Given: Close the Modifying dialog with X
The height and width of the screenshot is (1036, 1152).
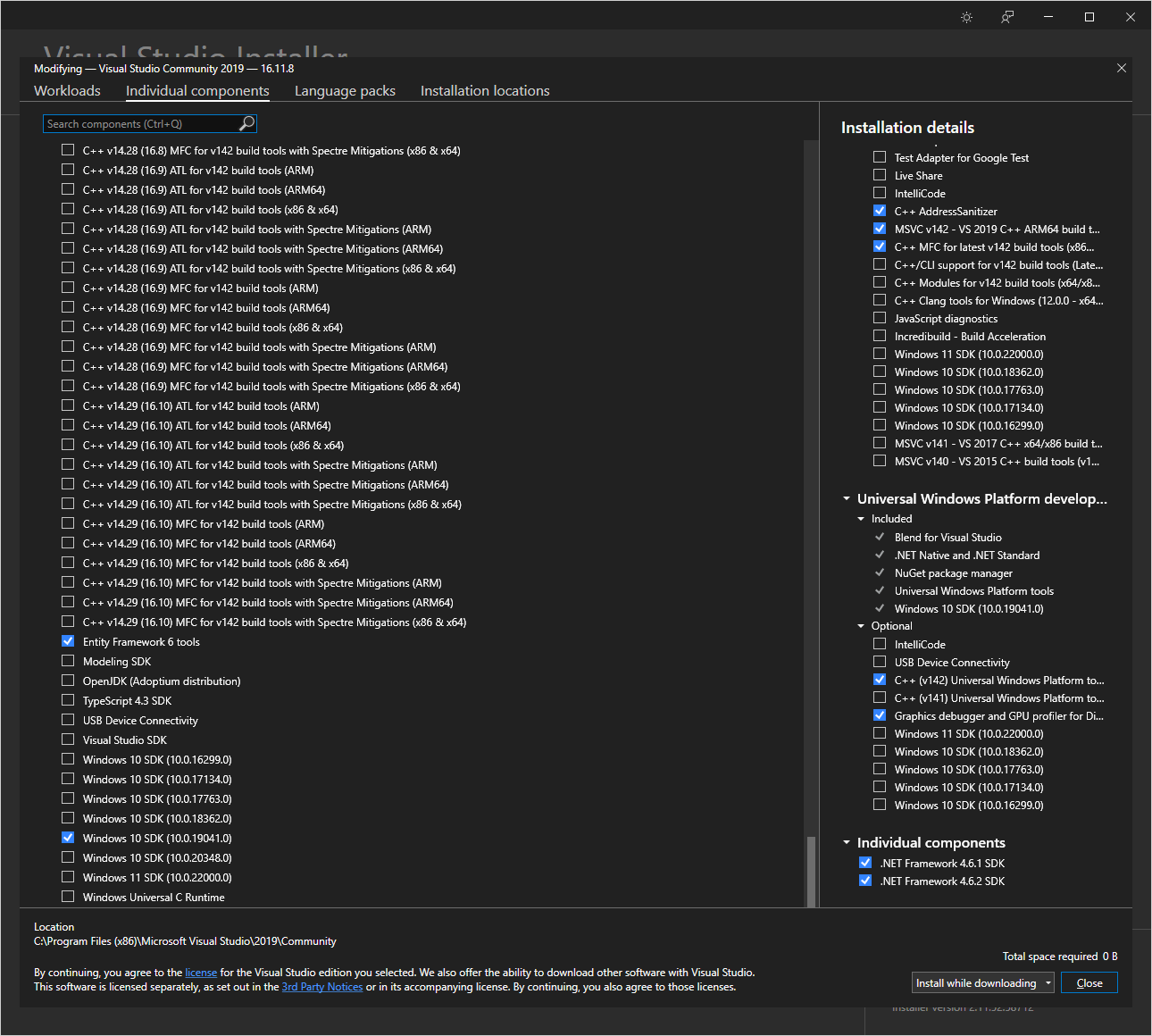Looking at the screenshot, I should pos(1122,68).
